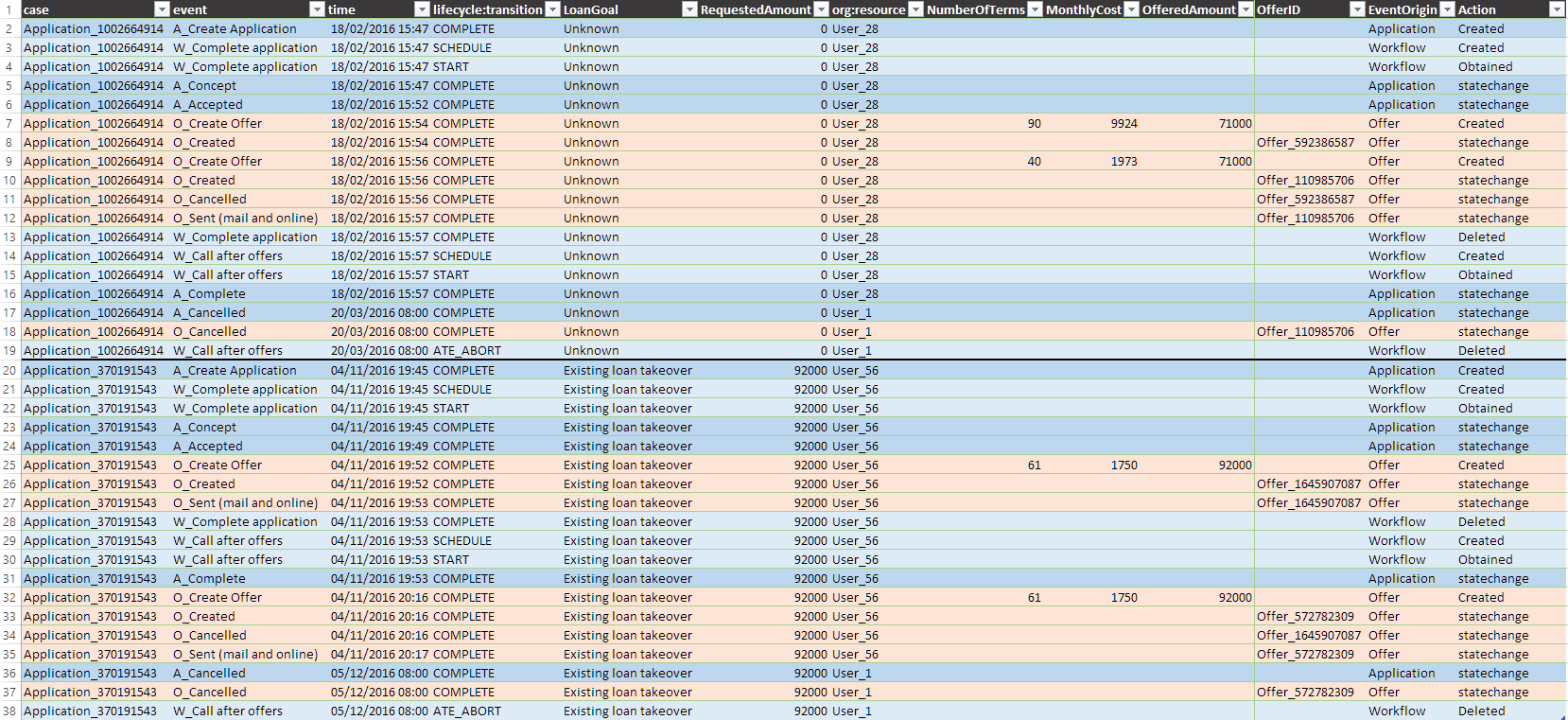Image resolution: width=1568 pixels, height=720 pixels.
Task: Select row 7 by its row number
Action: (9, 124)
